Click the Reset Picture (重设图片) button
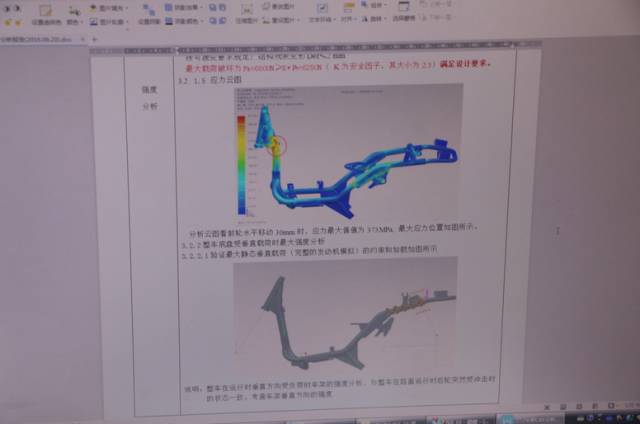 pyautogui.click(x=280, y=20)
